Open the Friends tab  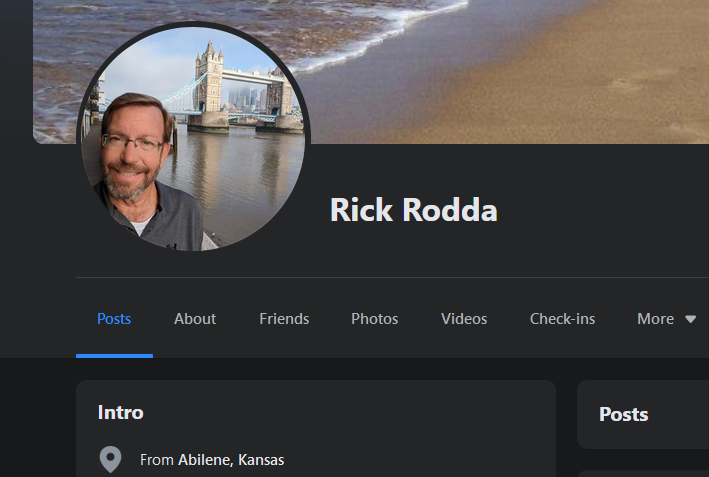(x=284, y=319)
